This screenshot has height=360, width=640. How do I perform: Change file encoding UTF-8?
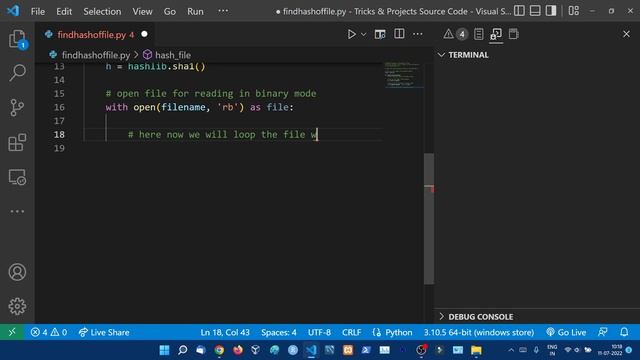(319, 332)
